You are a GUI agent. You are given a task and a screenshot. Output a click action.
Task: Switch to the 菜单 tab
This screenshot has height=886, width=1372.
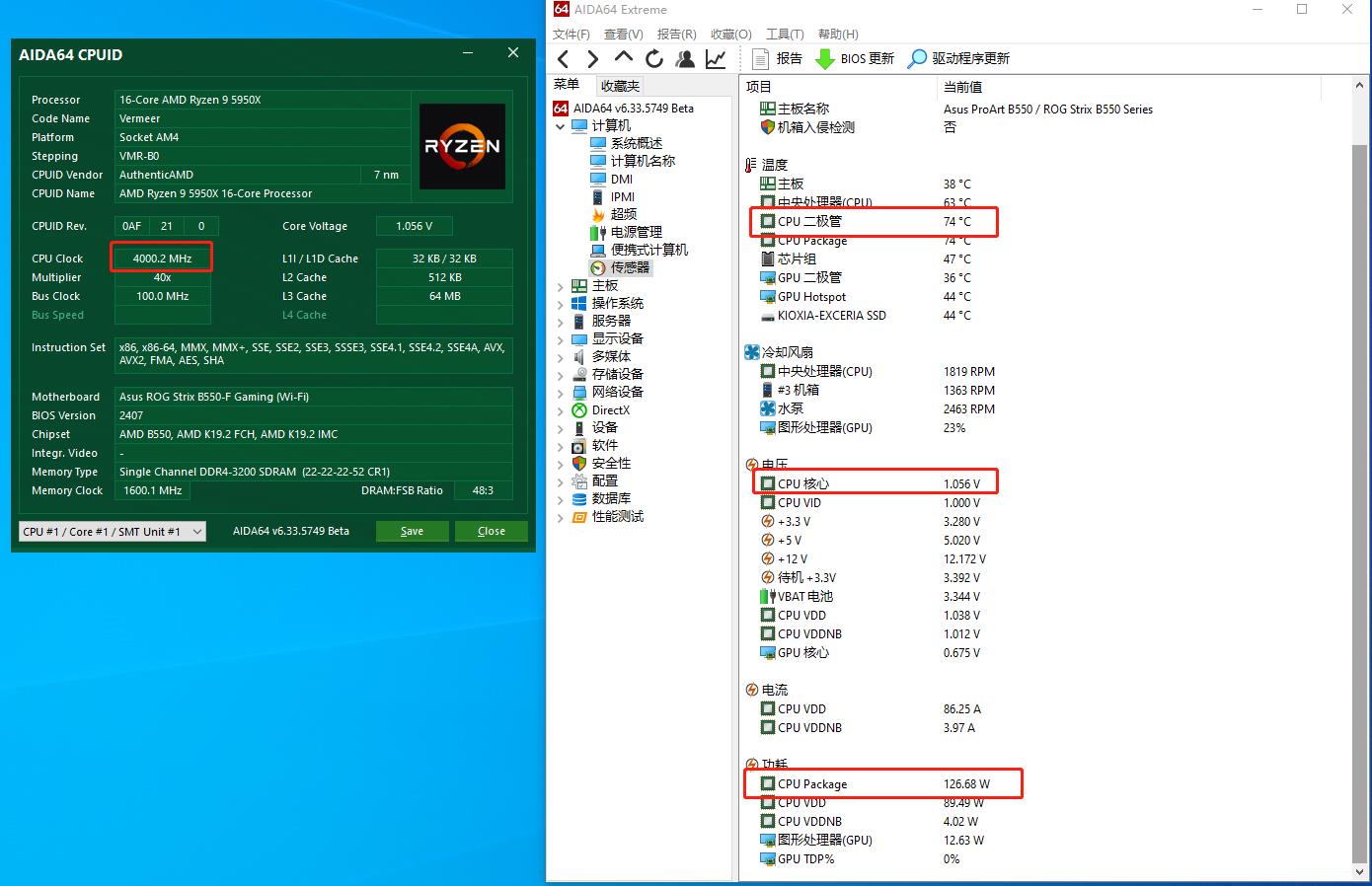567,85
